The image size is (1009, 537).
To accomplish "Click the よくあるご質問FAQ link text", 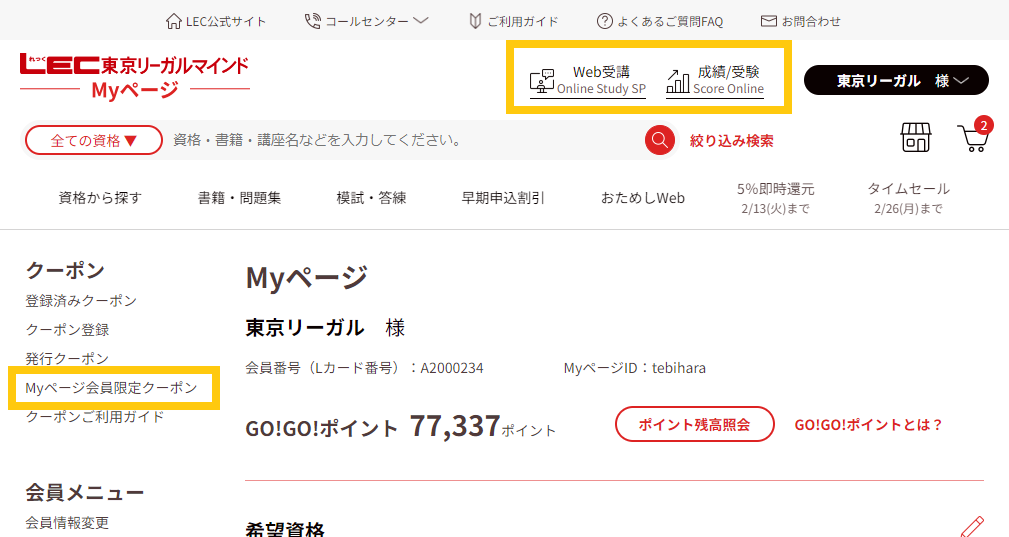I will pos(670,21).
